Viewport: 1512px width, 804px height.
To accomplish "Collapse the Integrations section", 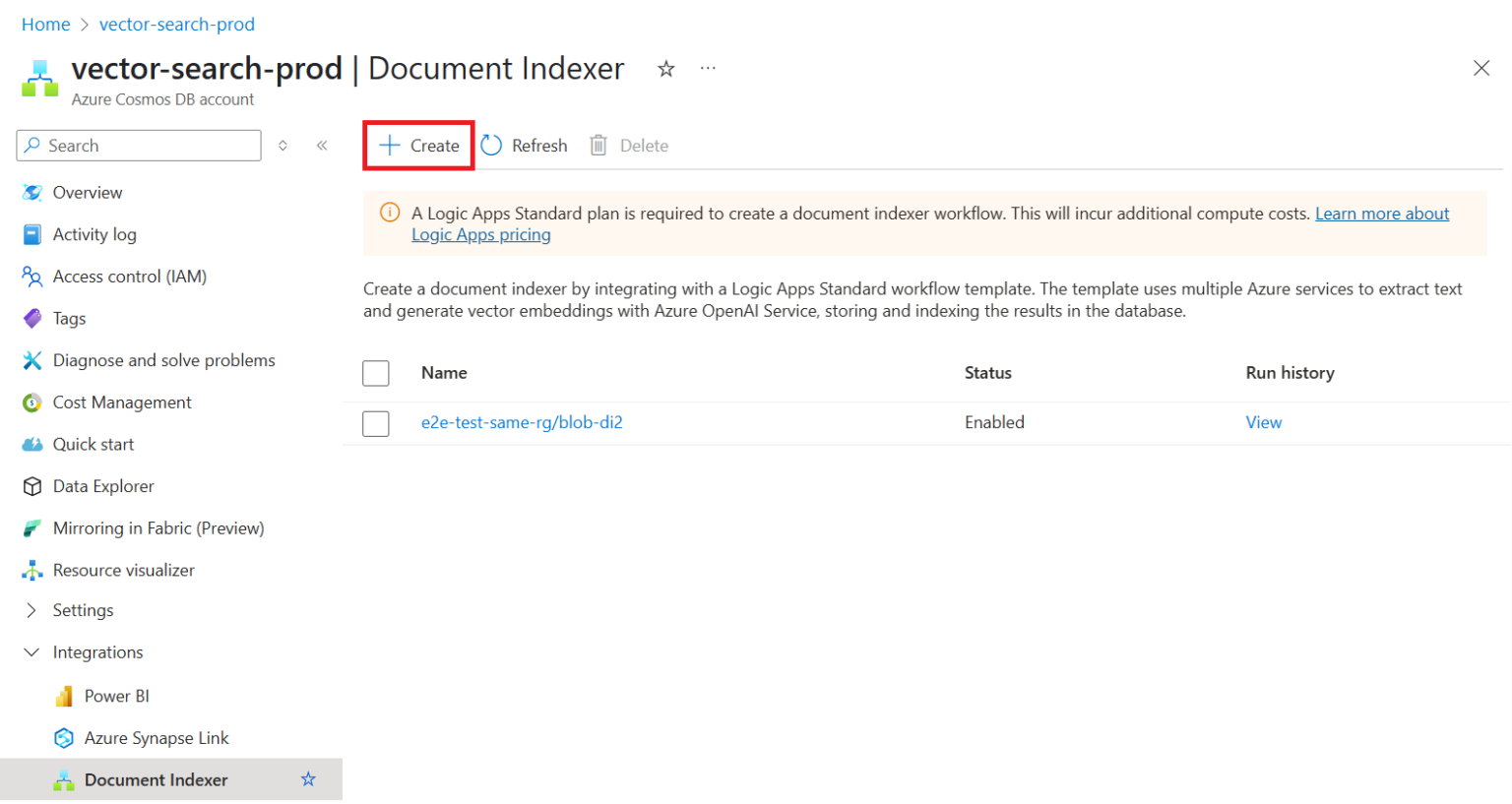I will coord(96,651).
